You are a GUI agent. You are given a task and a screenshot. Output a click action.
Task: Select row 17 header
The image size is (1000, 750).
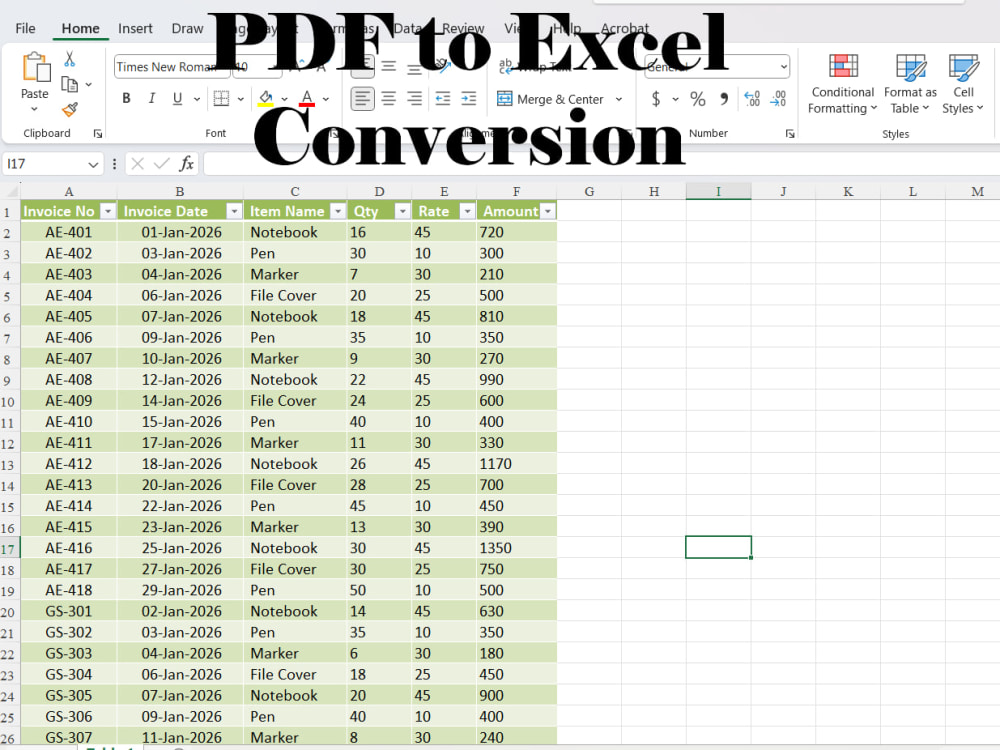(x=9, y=548)
